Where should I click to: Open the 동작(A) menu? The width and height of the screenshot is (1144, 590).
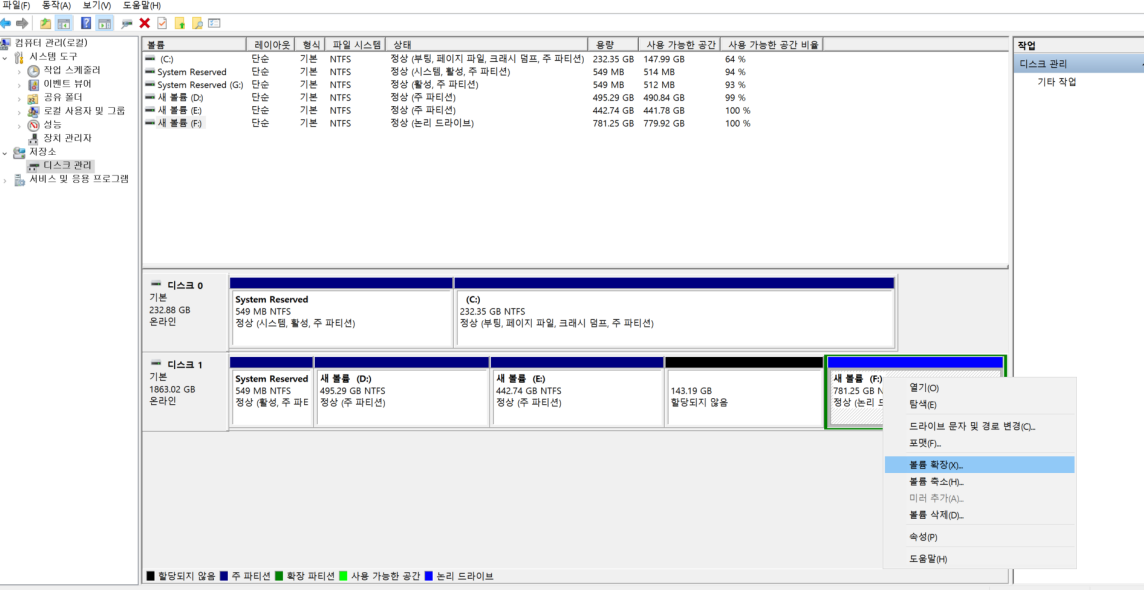56,6
